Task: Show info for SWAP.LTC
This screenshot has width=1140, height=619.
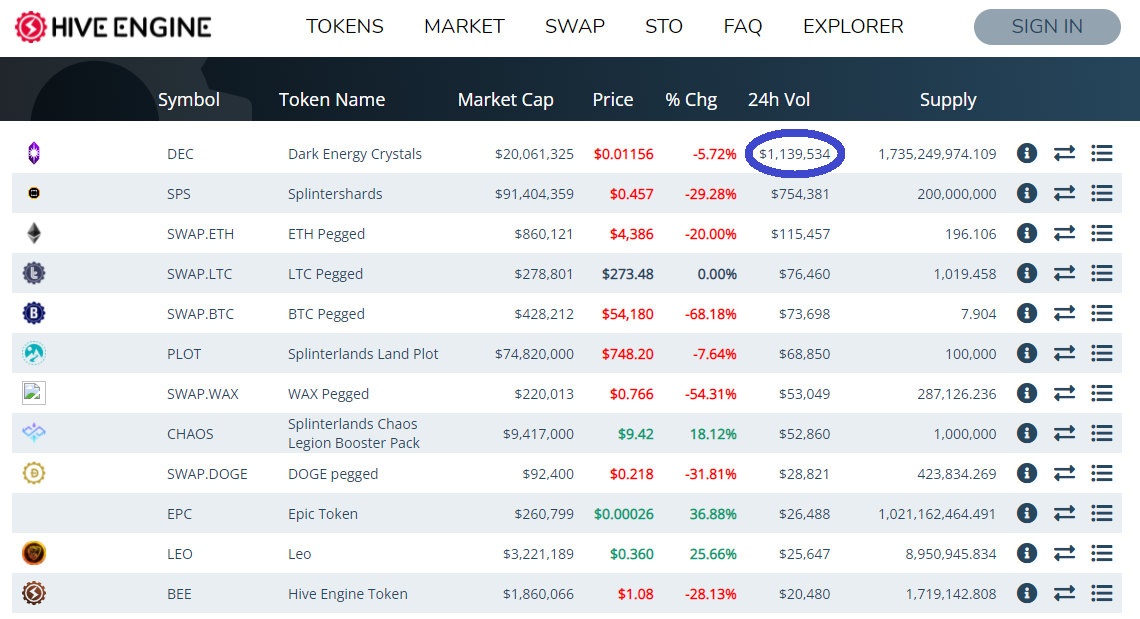Action: pos(1027,273)
